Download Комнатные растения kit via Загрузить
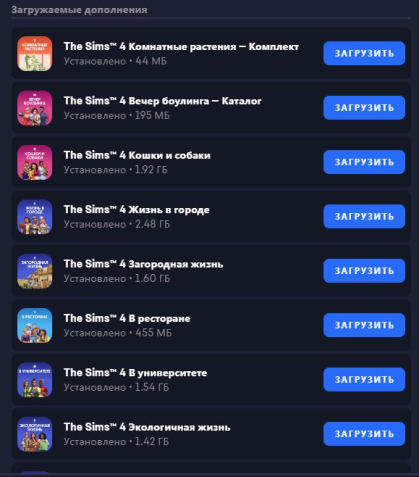The height and width of the screenshot is (477, 419). [364, 53]
